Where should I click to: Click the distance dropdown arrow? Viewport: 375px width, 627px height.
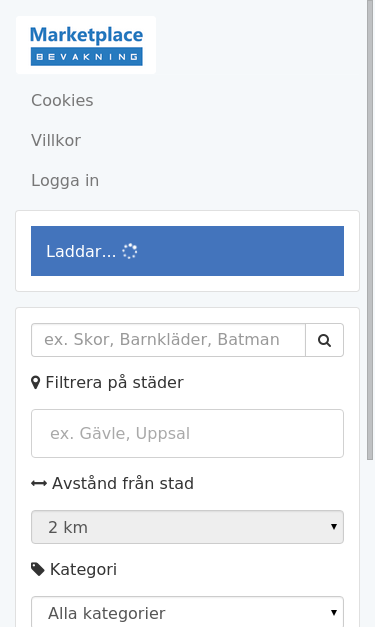(x=334, y=527)
